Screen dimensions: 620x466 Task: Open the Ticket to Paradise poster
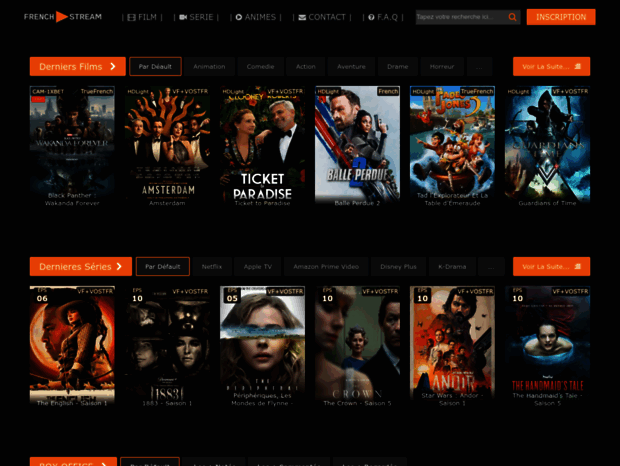click(263, 145)
